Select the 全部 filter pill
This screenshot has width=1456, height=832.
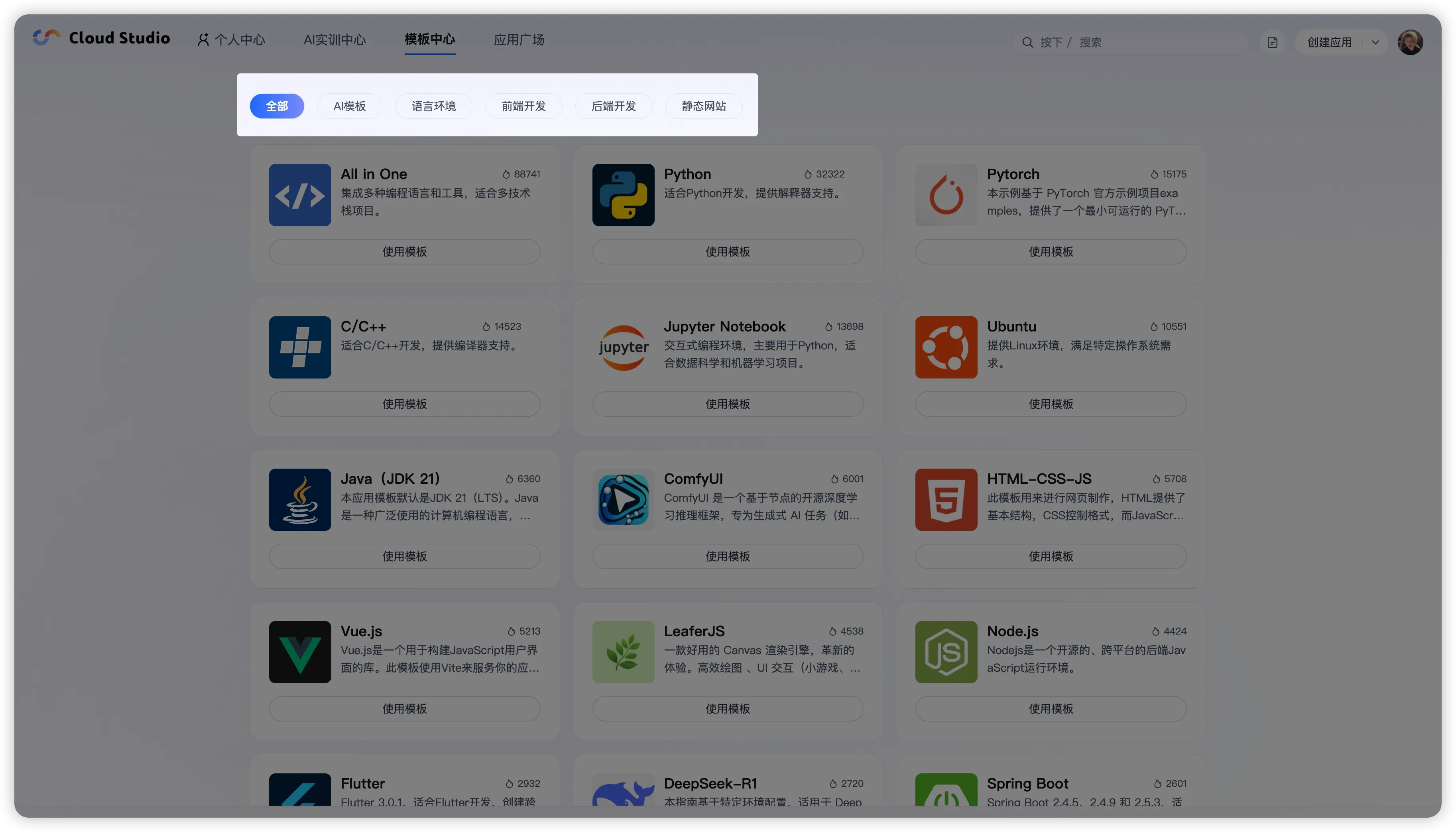coord(276,106)
